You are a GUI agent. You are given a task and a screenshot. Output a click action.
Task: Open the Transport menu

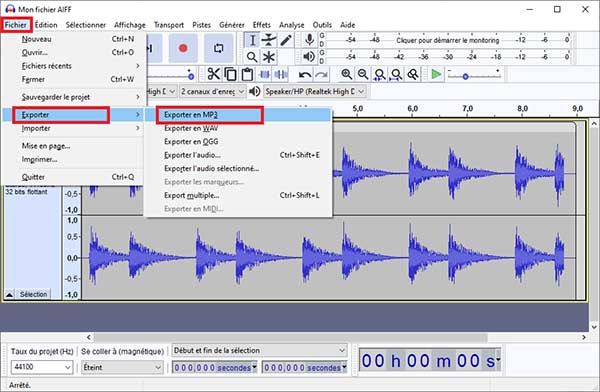point(169,25)
